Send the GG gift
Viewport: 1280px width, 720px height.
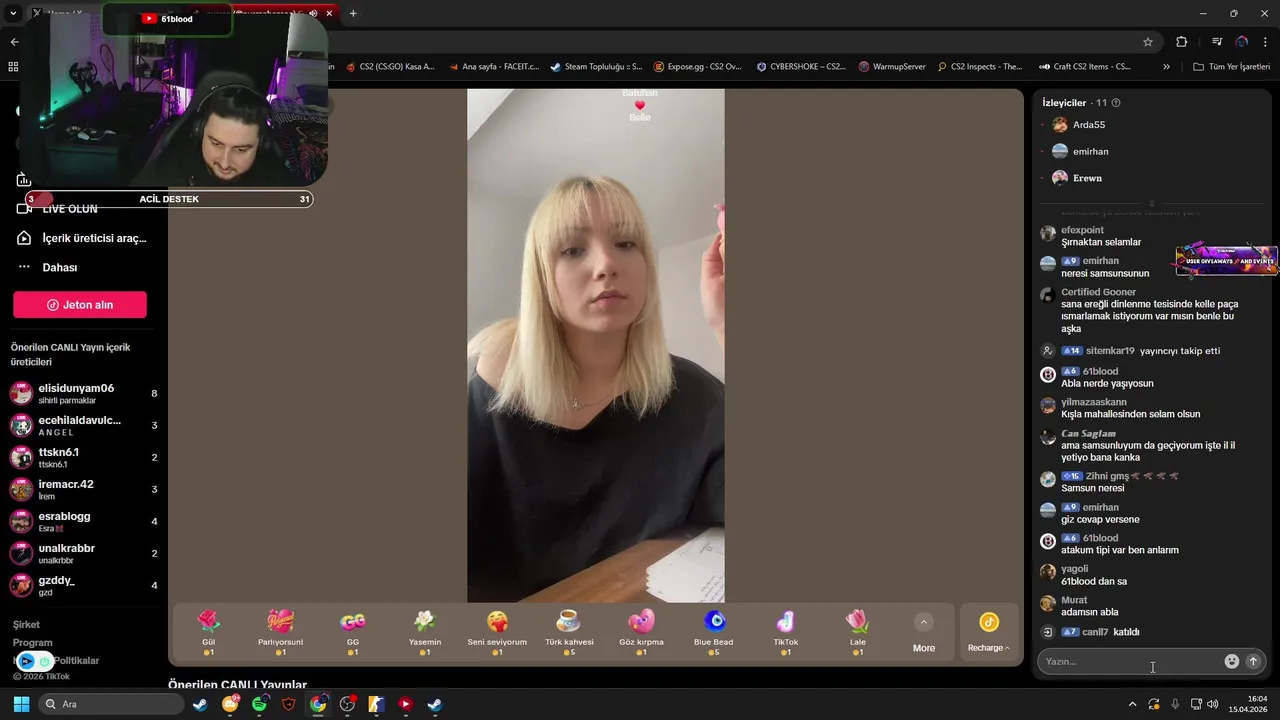(353, 632)
